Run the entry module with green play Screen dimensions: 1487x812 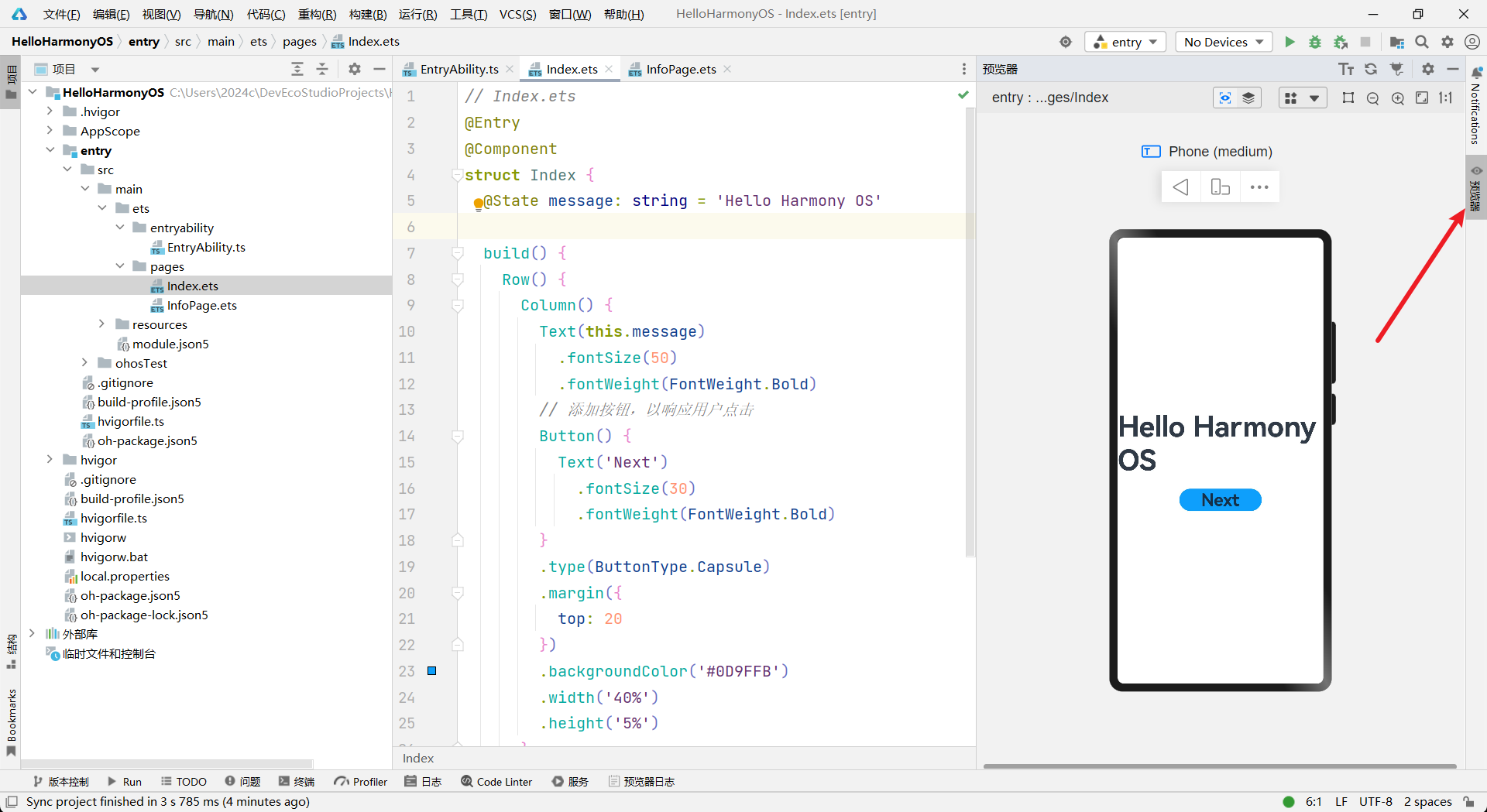(x=1290, y=42)
